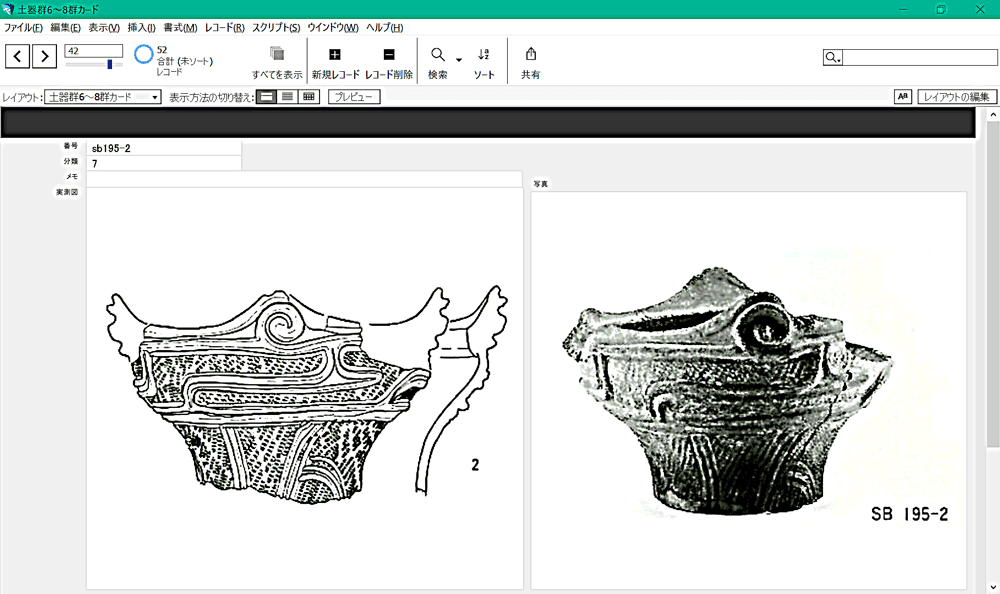
Task: Click the 分類 field containing 7
Action: 164,163
